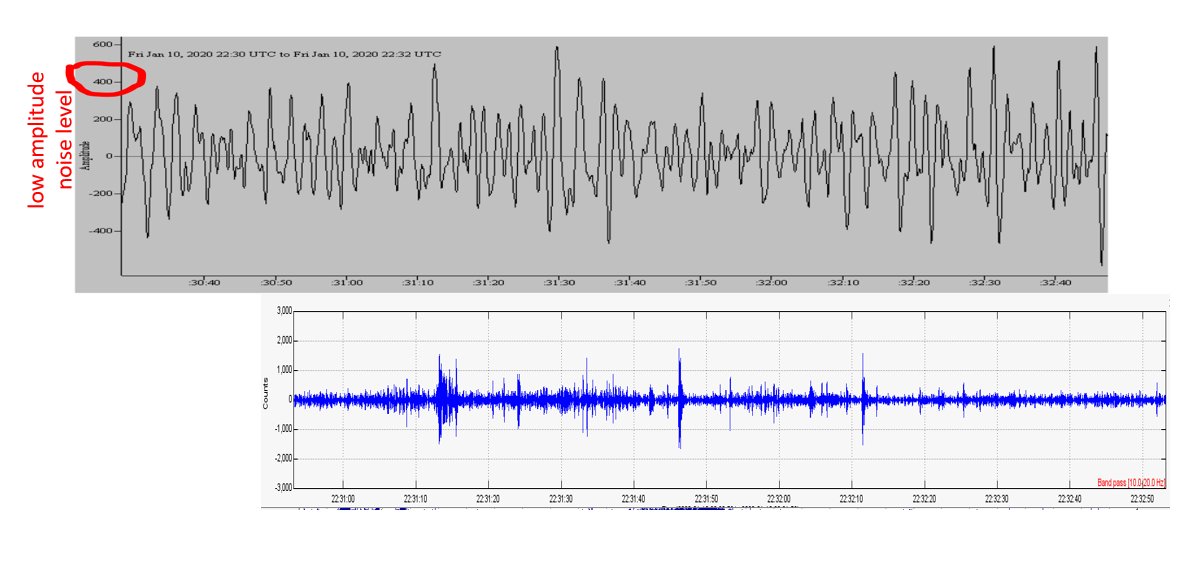Click the '22:31:40' time label on blue chart
The width and height of the screenshot is (1194, 582).
click(x=634, y=499)
